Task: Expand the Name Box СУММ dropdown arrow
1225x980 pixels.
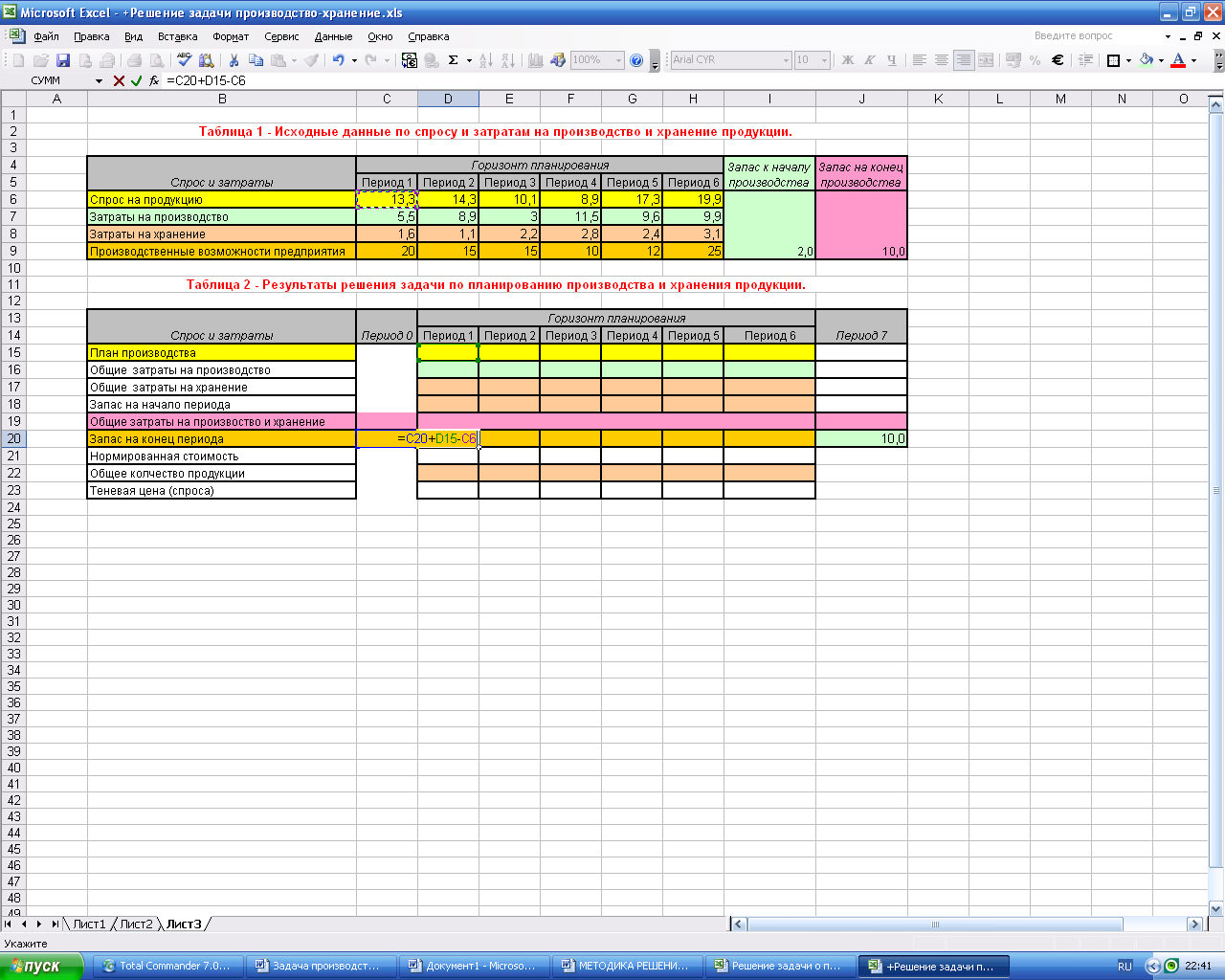Action: (99, 81)
